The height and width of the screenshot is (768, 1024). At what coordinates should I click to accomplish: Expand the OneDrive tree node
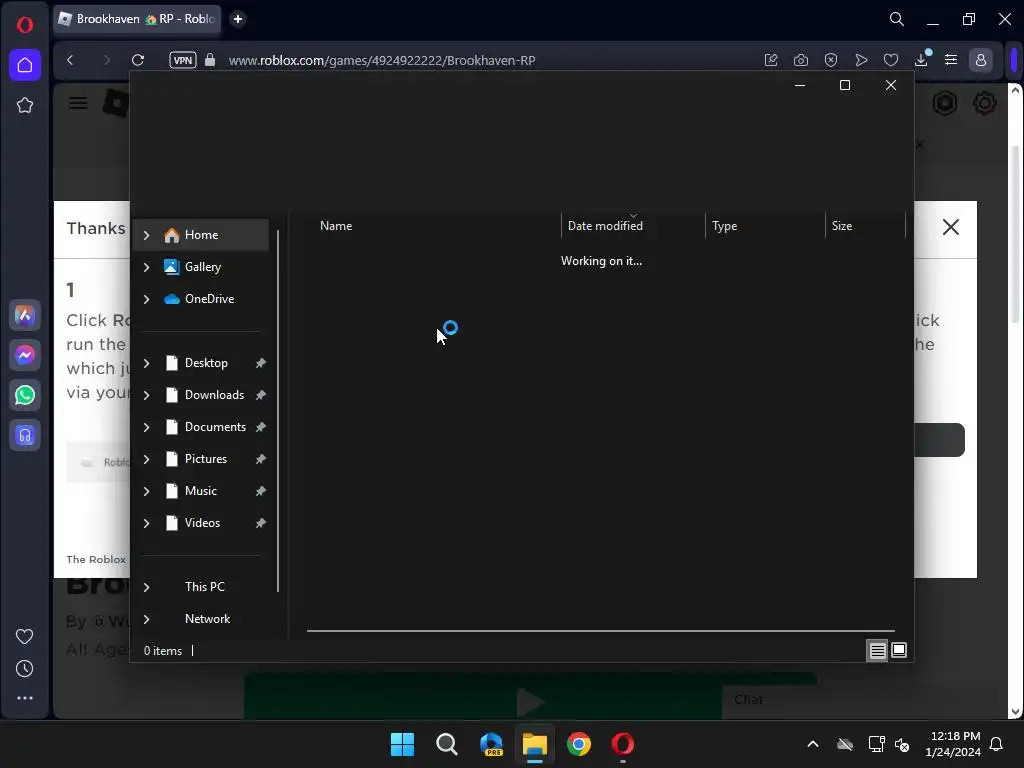pyautogui.click(x=147, y=299)
